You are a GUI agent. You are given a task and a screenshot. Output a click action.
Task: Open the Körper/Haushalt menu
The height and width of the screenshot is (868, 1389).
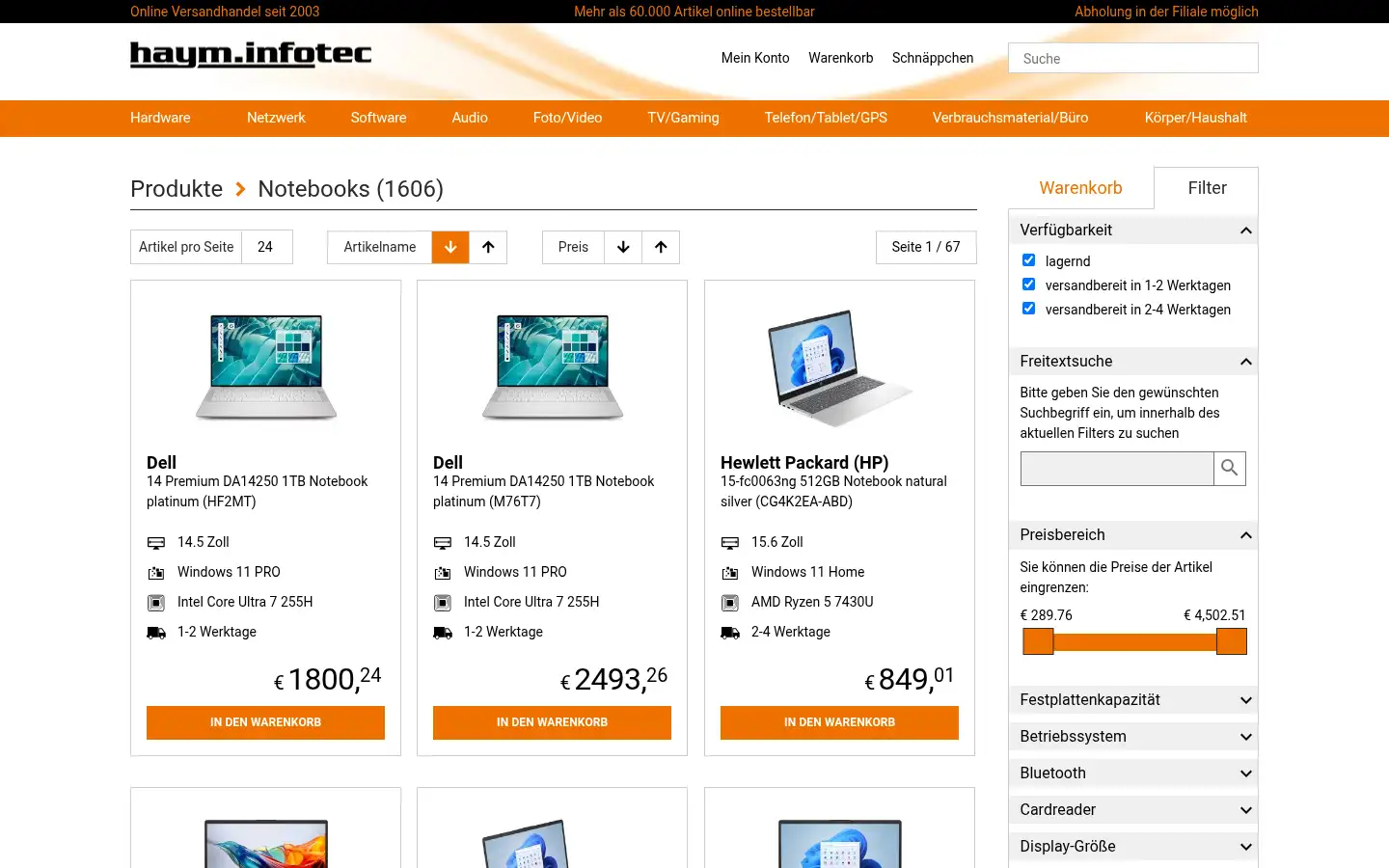(x=1195, y=118)
